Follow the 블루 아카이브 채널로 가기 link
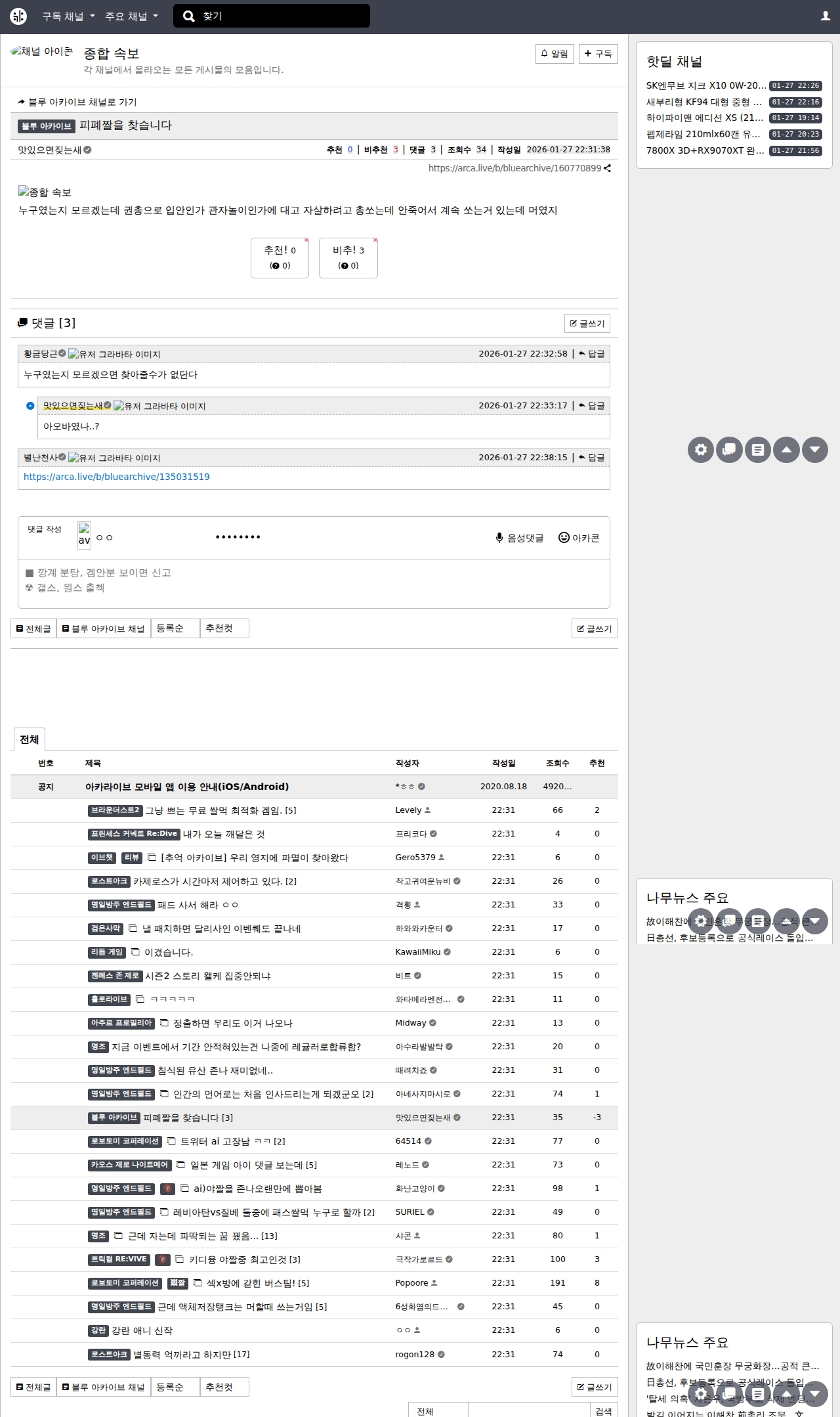The height and width of the screenshot is (1417, 840). coord(77,102)
